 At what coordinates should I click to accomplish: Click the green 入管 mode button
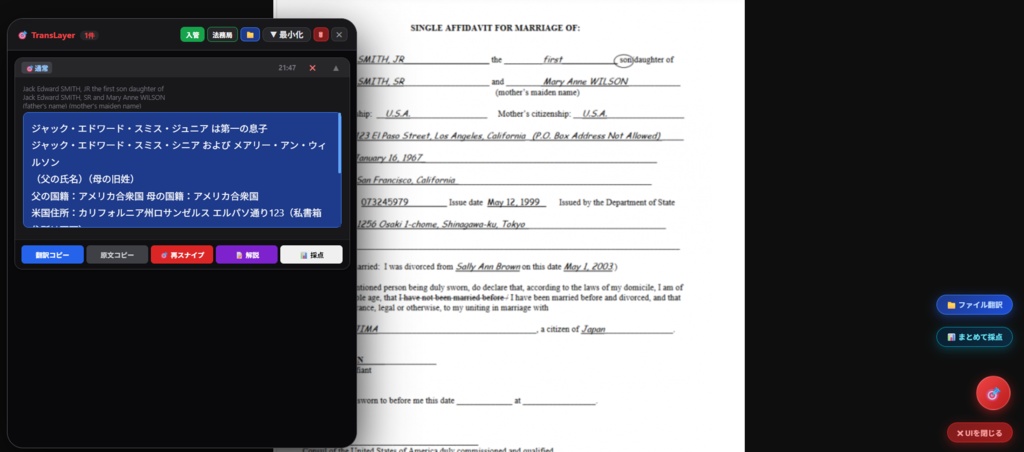click(192, 35)
